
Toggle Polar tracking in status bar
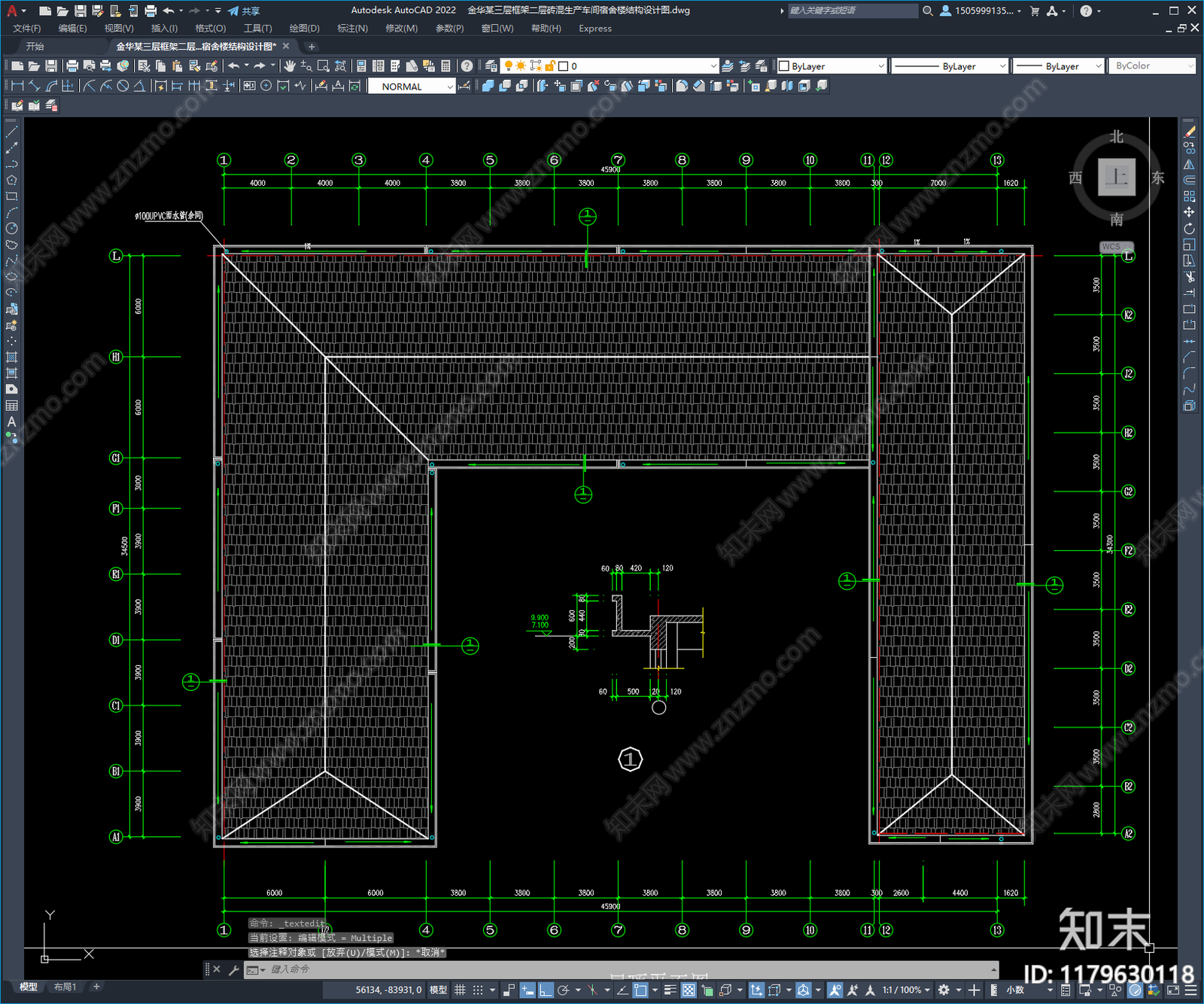point(564,990)
